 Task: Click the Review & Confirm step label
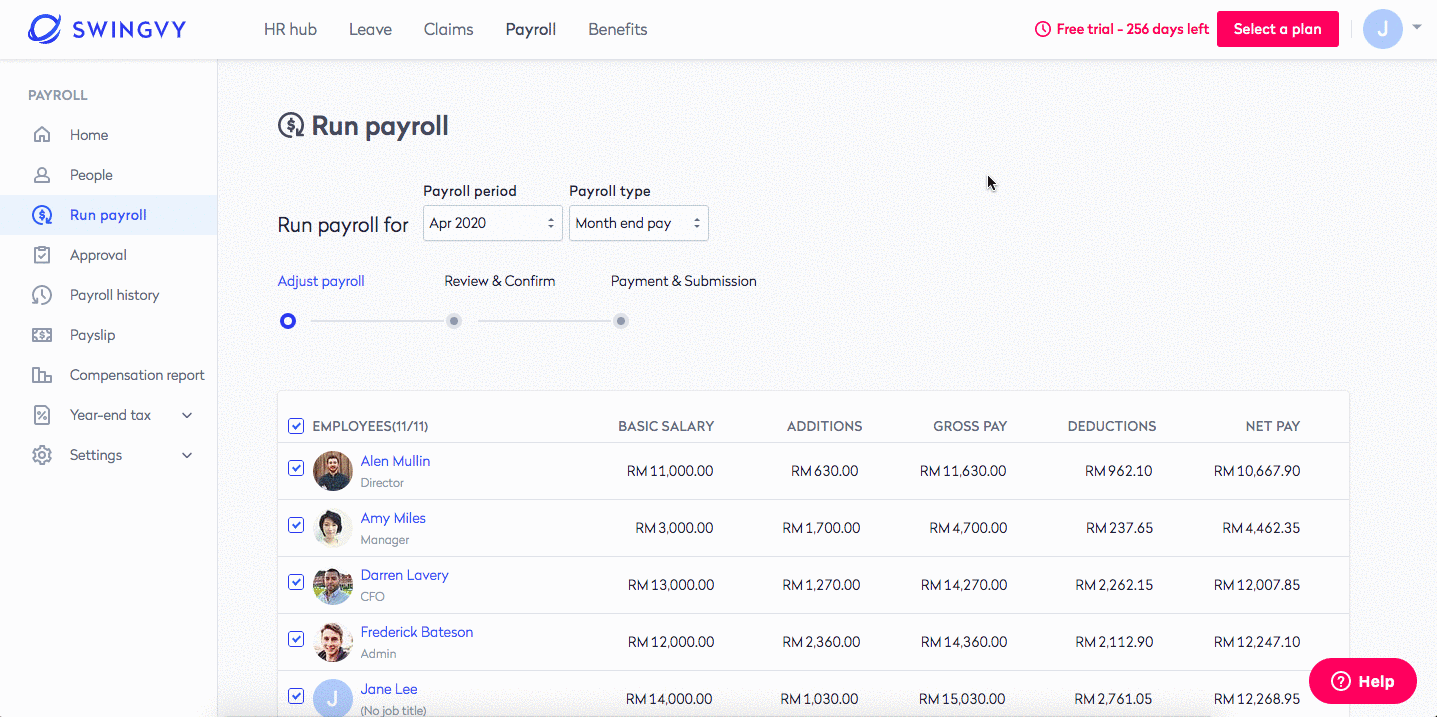click(500, 281)
